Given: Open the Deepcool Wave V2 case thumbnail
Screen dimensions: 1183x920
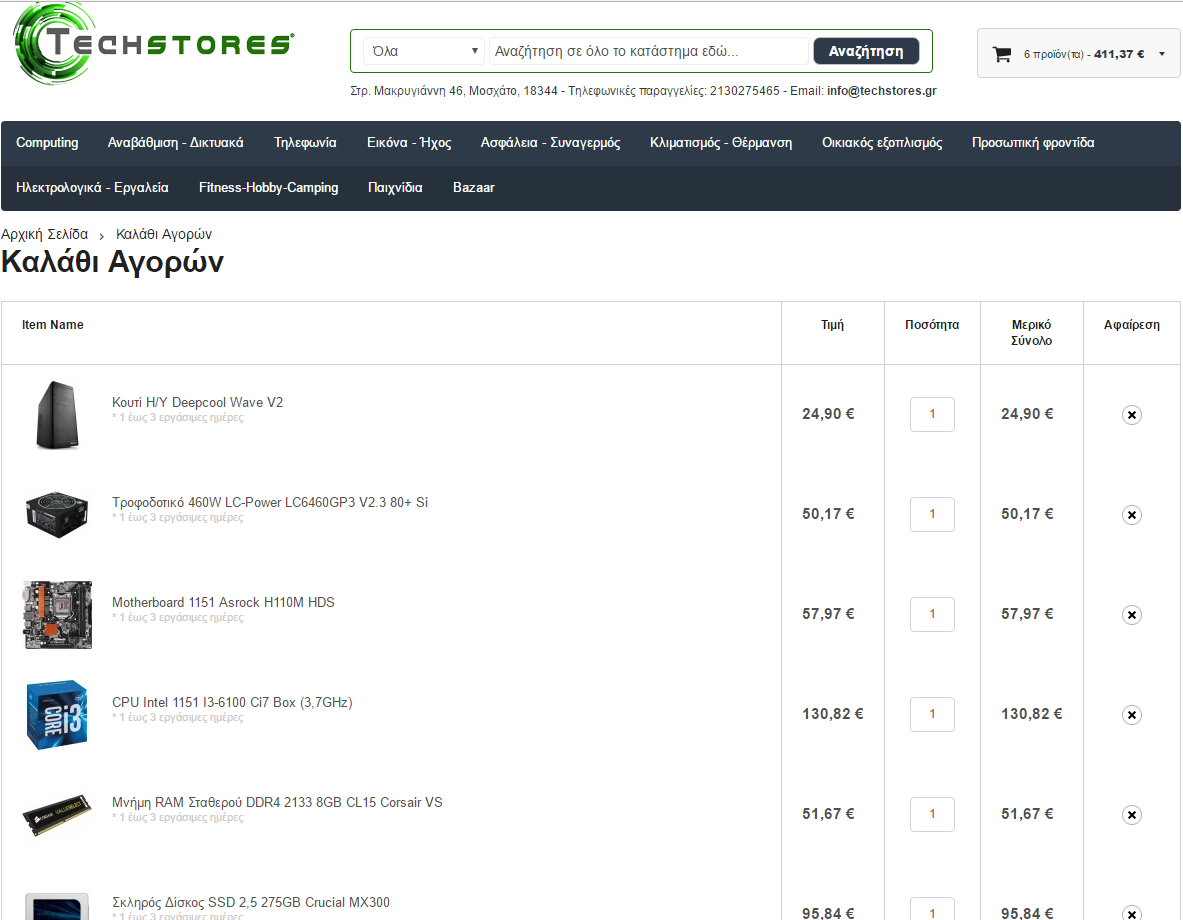Looking at the screenshot, I should pos(57,414).
